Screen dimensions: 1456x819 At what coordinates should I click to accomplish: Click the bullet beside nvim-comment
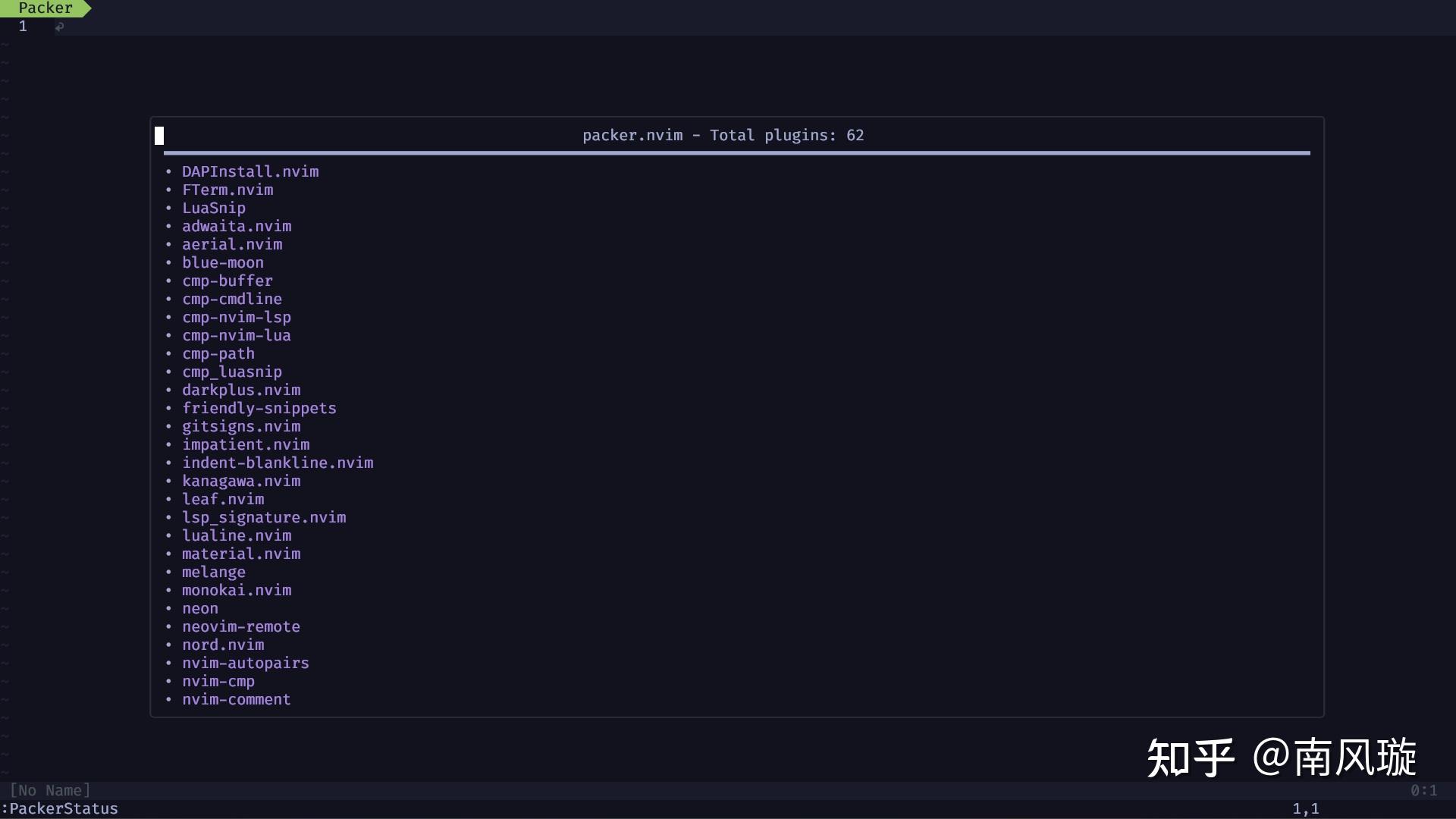click(x=168, y=699)
